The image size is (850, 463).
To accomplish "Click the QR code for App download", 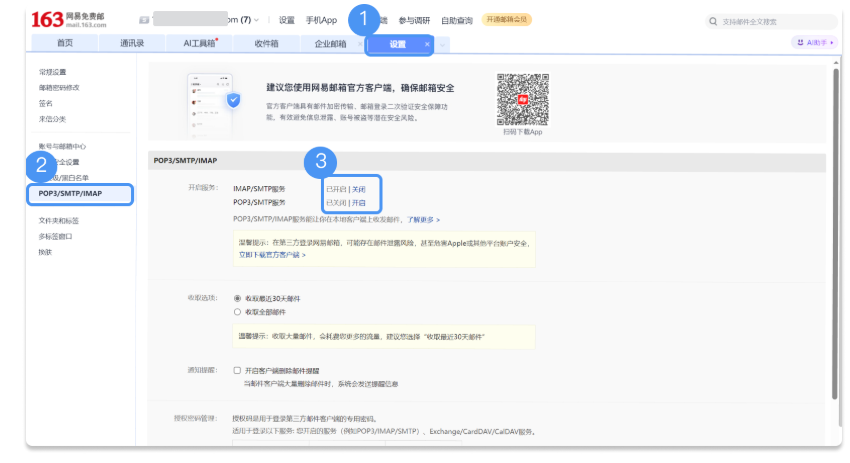I will click(x=523, y=100).
